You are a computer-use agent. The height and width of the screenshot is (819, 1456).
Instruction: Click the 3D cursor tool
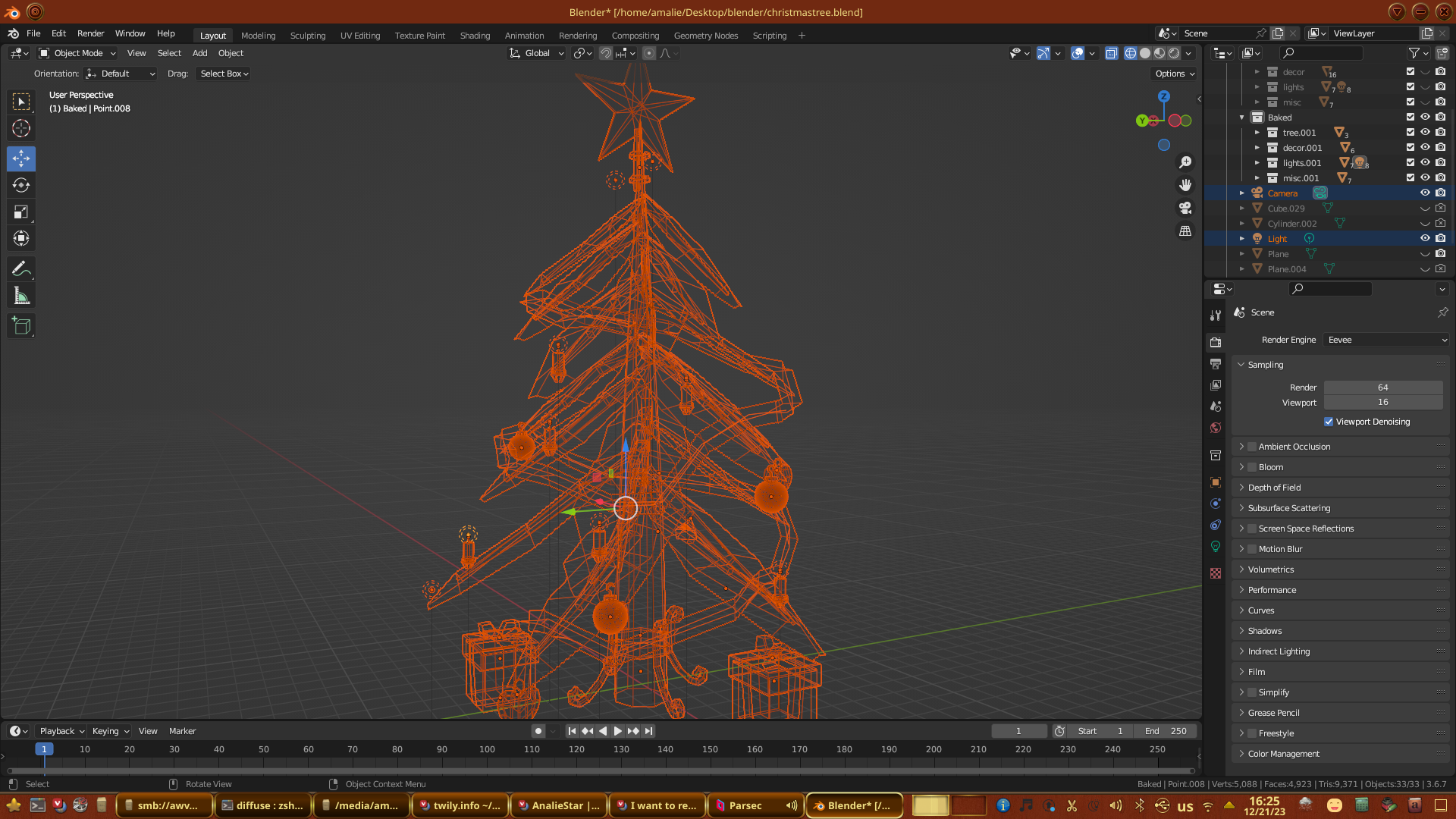(x=21, y=128)
